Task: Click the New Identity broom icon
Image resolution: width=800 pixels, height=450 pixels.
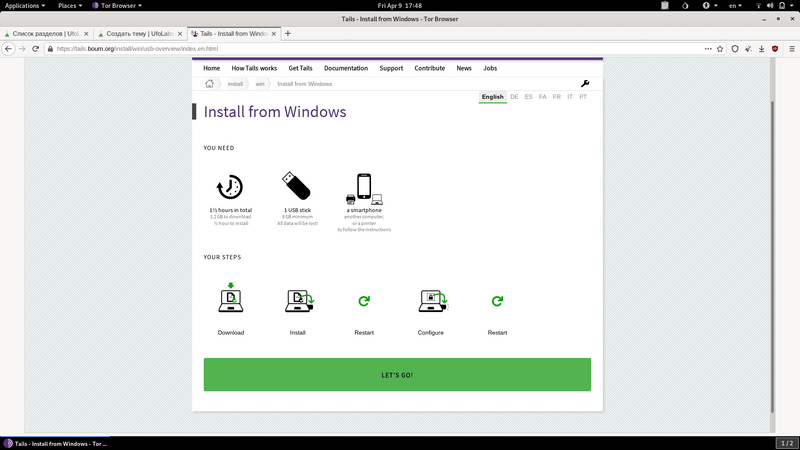Action: [748, 48]
